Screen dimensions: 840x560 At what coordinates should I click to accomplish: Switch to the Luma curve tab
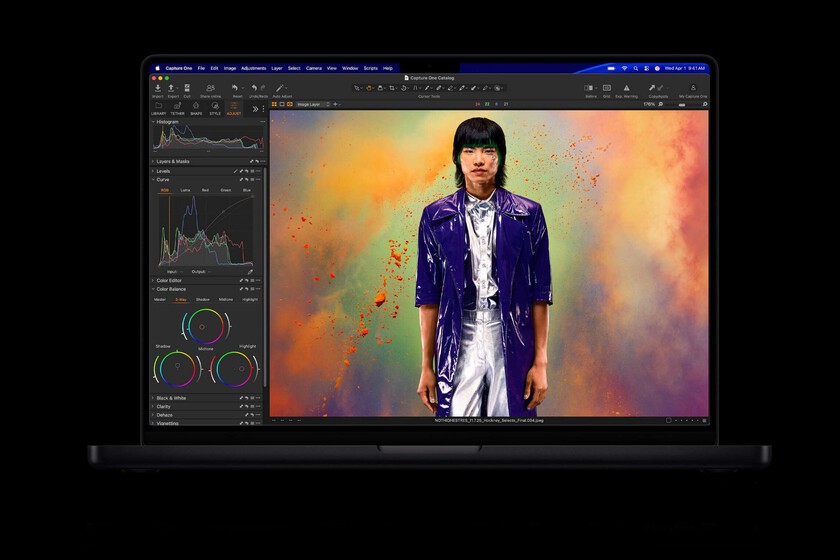[185, 189]
